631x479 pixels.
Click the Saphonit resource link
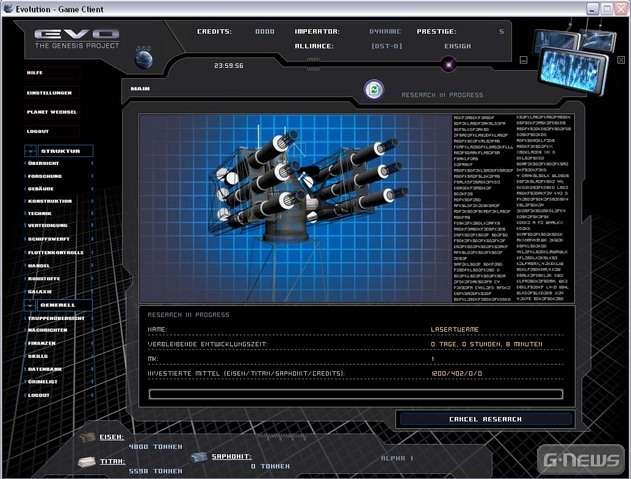pos(231,456)
